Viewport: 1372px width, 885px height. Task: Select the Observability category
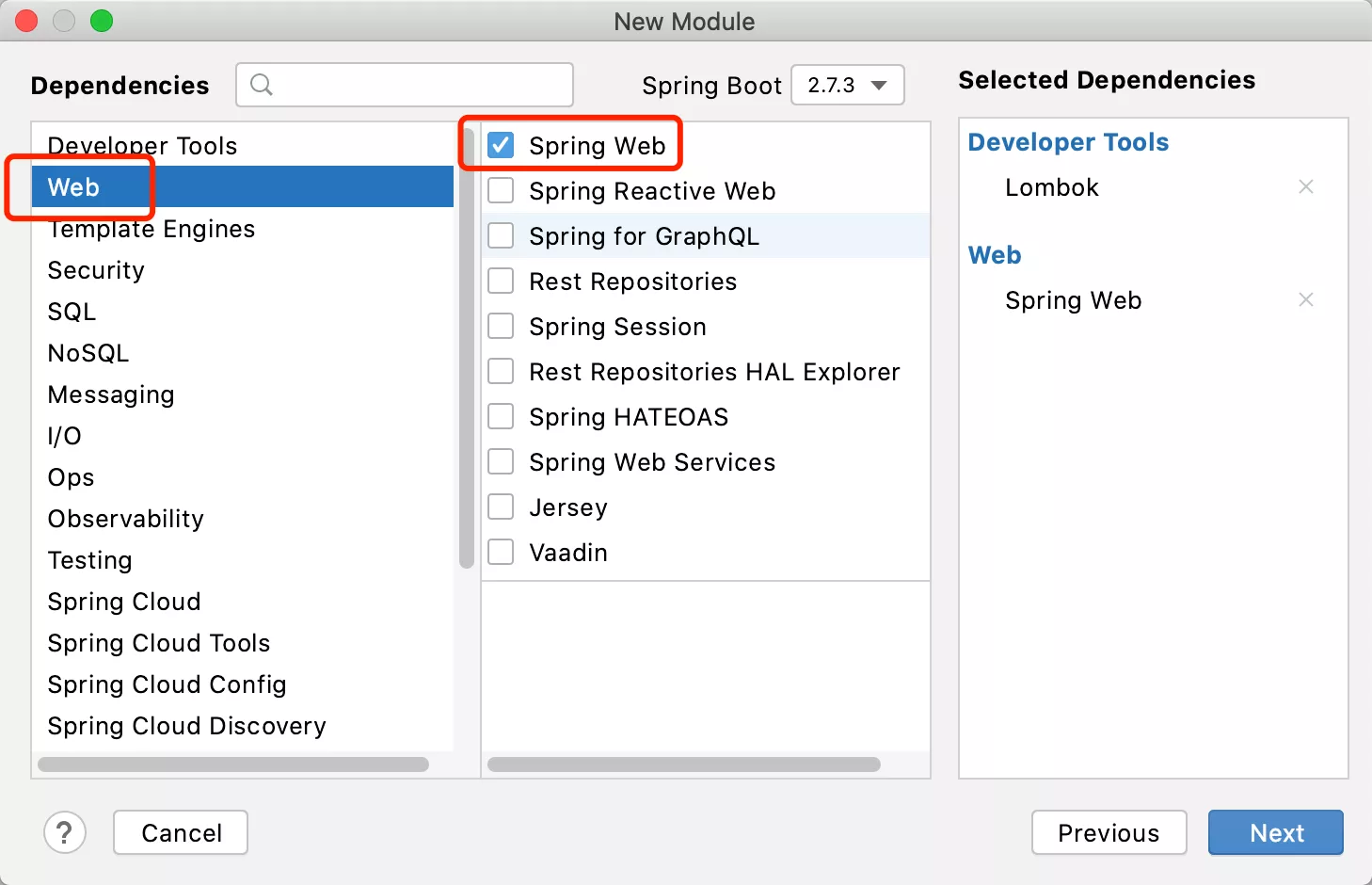pos(243,519)
